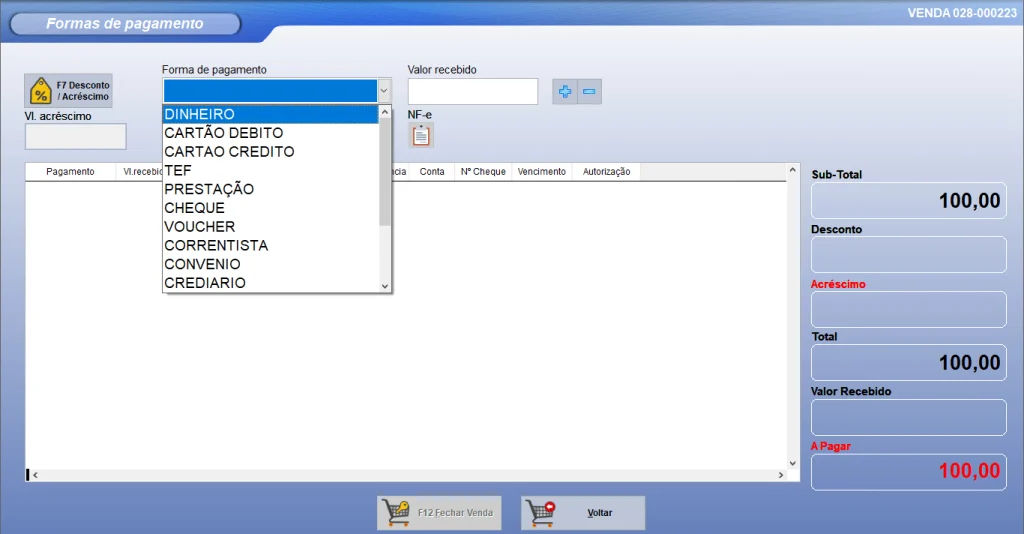Click the Vencimento column header
1024x534 pixels.
[x=541, y=172]
